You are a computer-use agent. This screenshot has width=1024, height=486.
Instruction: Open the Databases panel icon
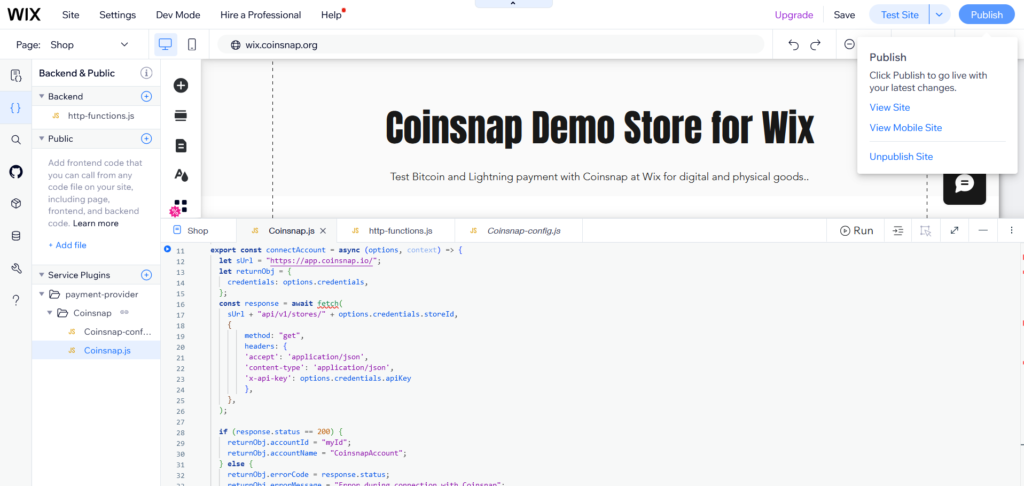pos(15,236)
